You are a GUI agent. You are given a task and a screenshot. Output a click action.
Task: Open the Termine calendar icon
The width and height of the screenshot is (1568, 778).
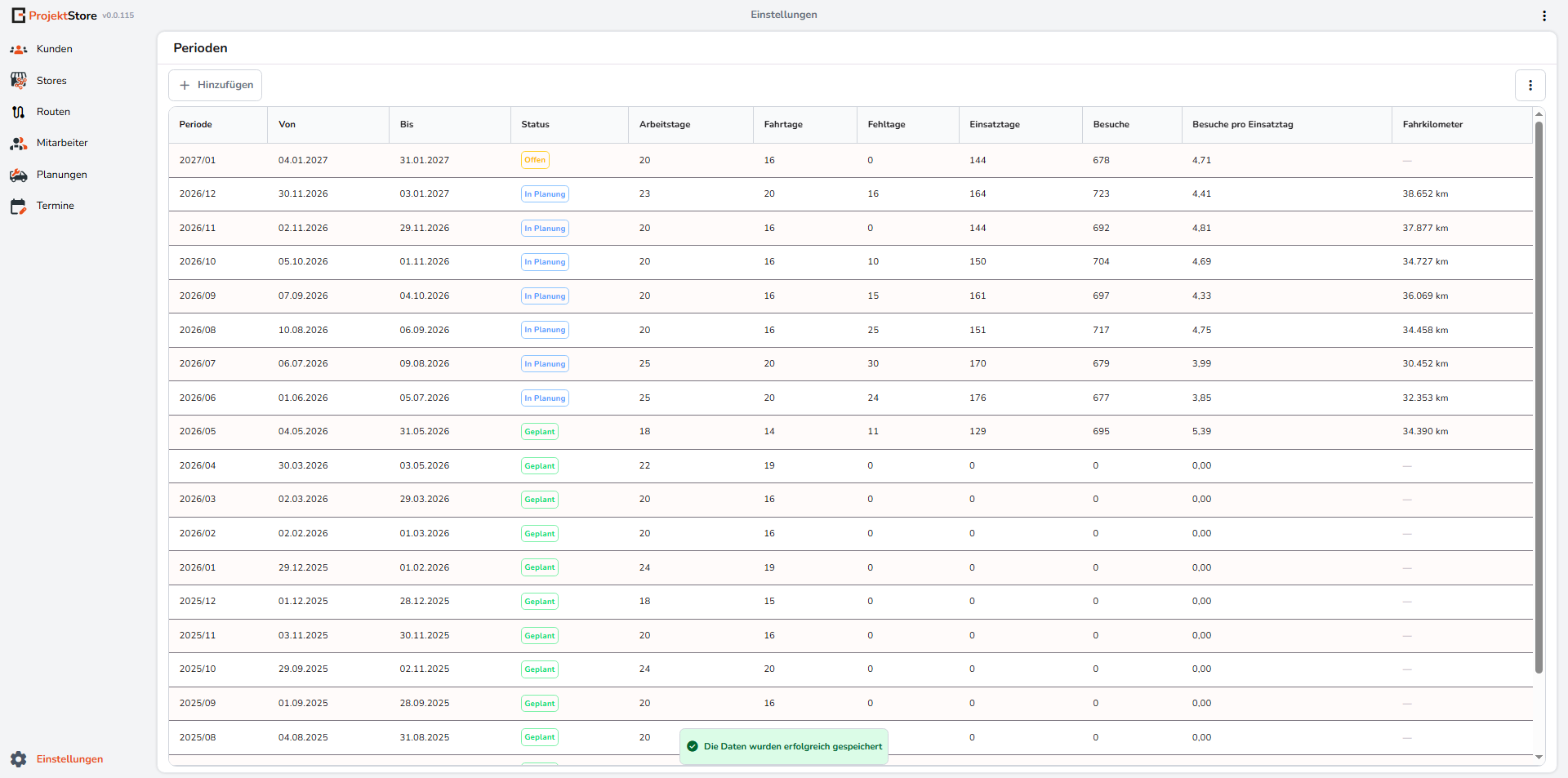coord(19,206)
